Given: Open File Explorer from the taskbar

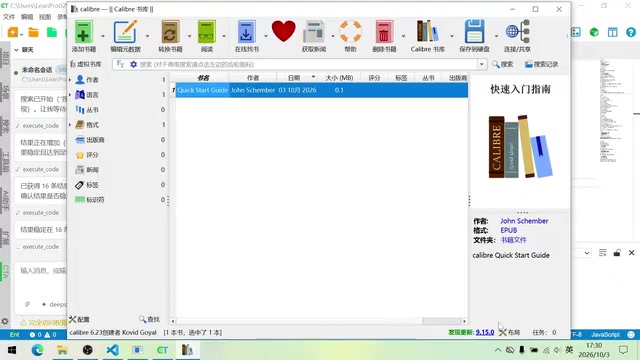Looking at the screenshot, I should point(62,350).
